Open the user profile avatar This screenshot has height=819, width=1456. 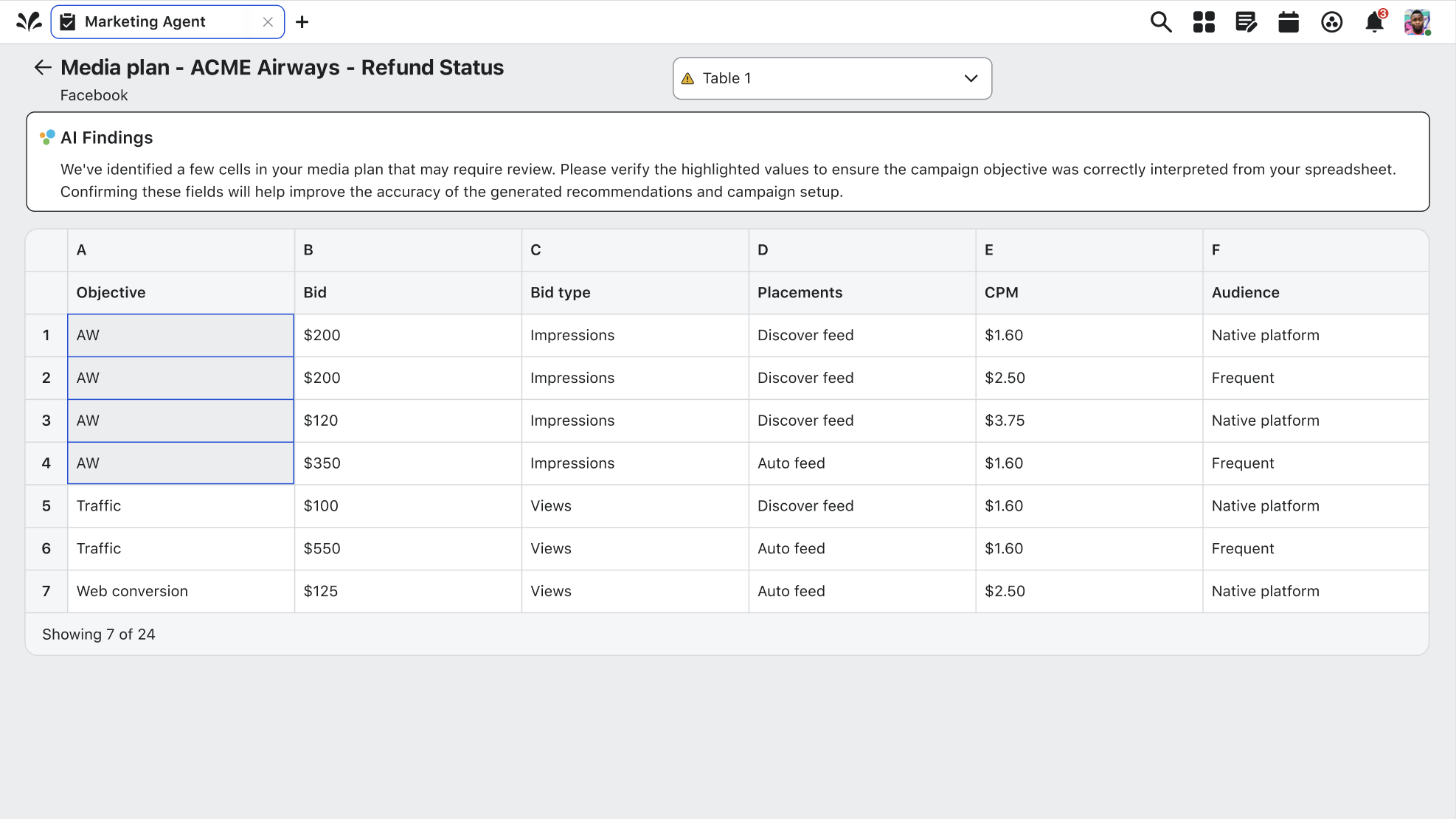(1417, 22)
